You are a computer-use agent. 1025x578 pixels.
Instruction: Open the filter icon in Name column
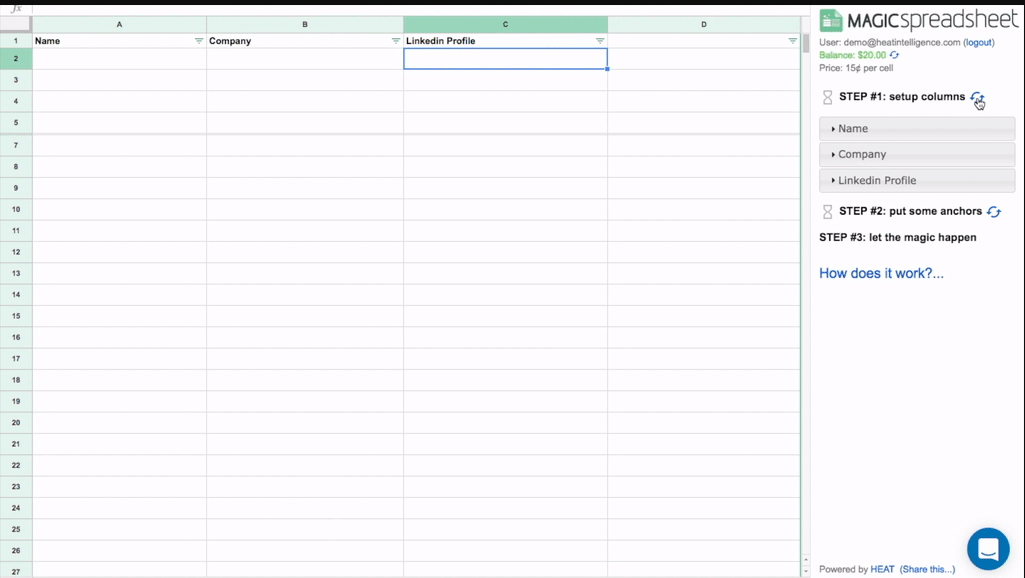click(198, 41)
